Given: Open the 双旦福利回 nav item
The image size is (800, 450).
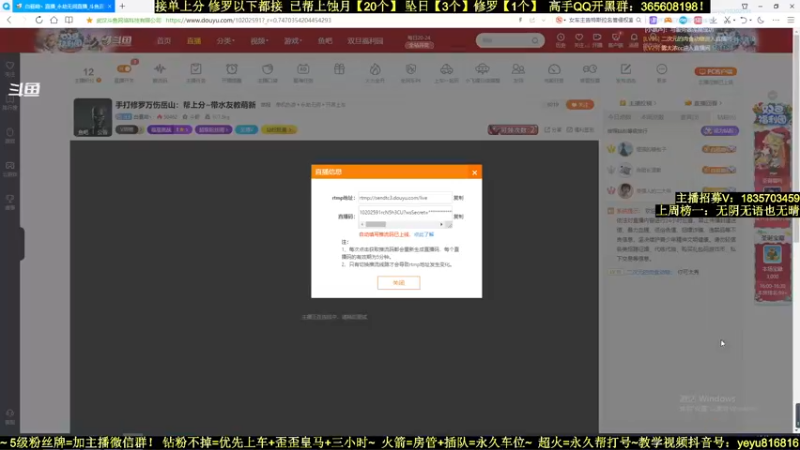Looking at the screenshot, I should tap(365, 41).
